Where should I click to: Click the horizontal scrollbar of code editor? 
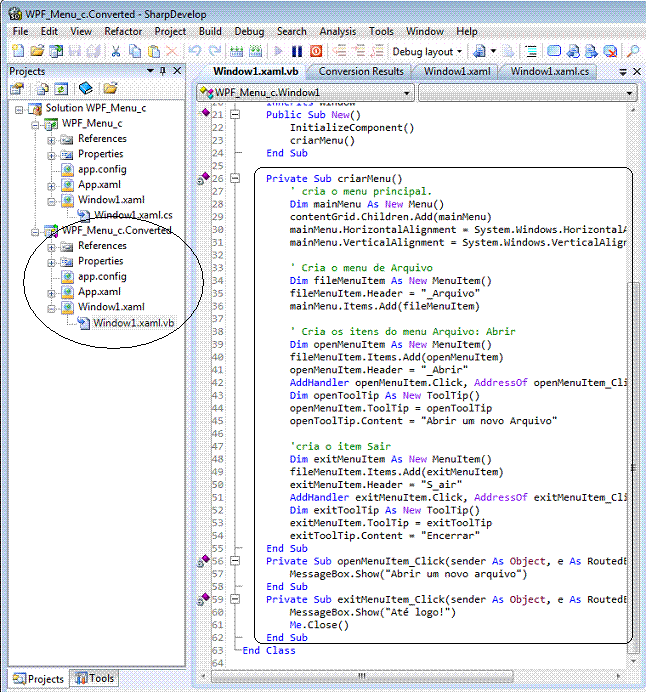362,676
